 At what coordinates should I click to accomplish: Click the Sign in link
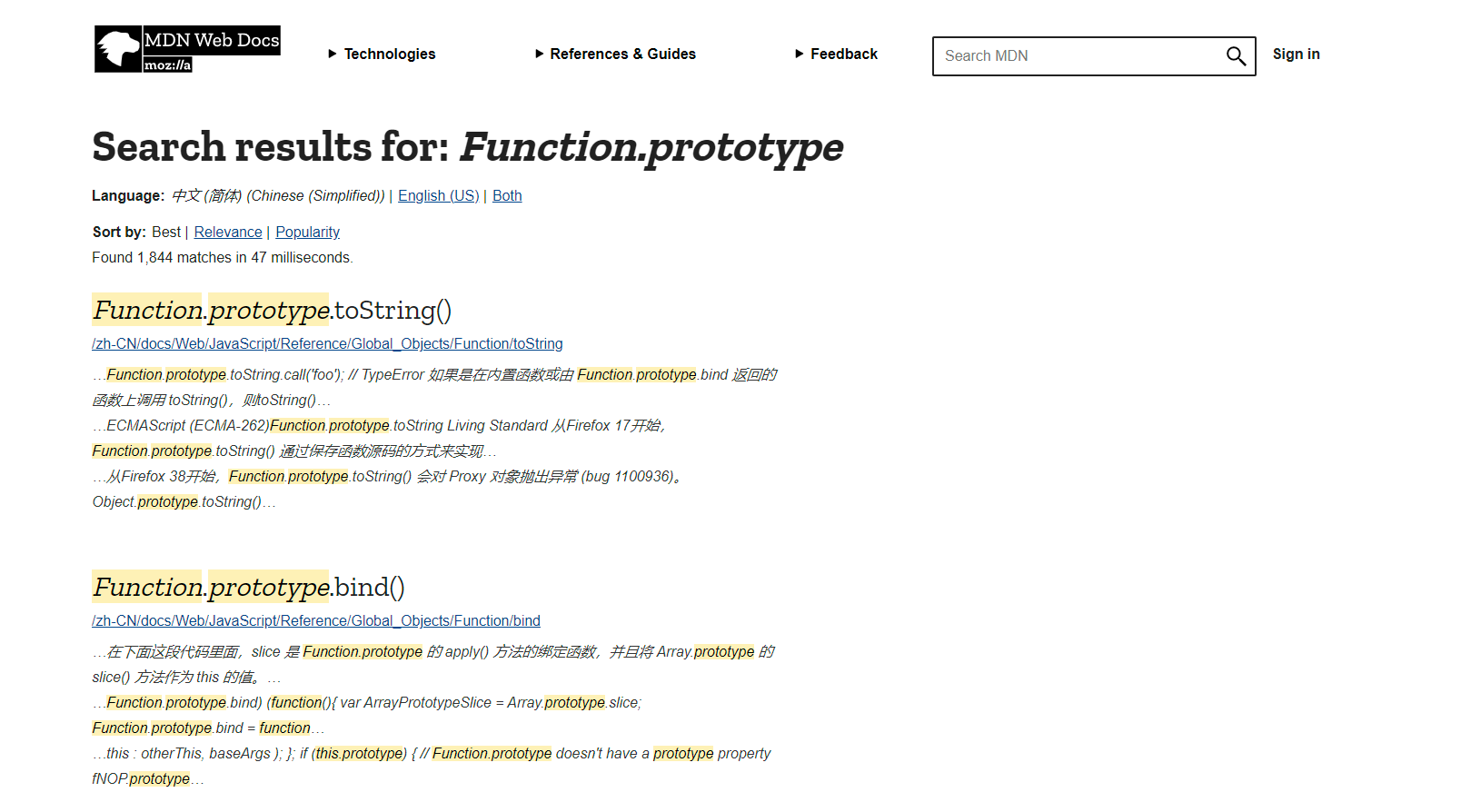pos(1296,54)
